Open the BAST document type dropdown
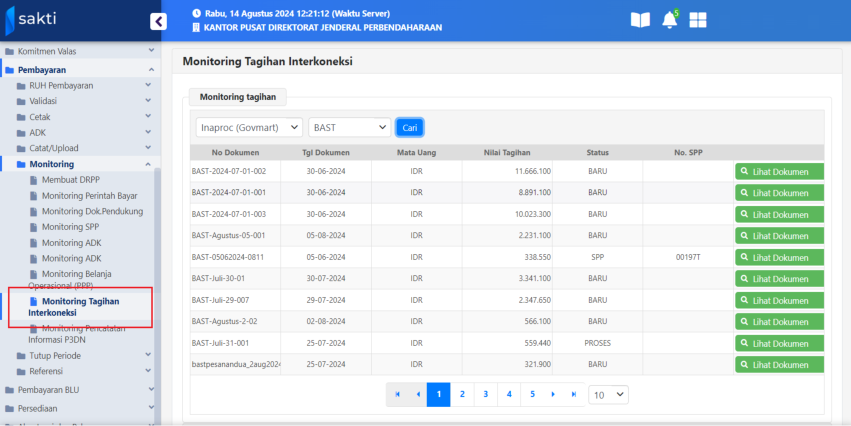The width and height of the screenshot is (851, 426). pos(349,127)
